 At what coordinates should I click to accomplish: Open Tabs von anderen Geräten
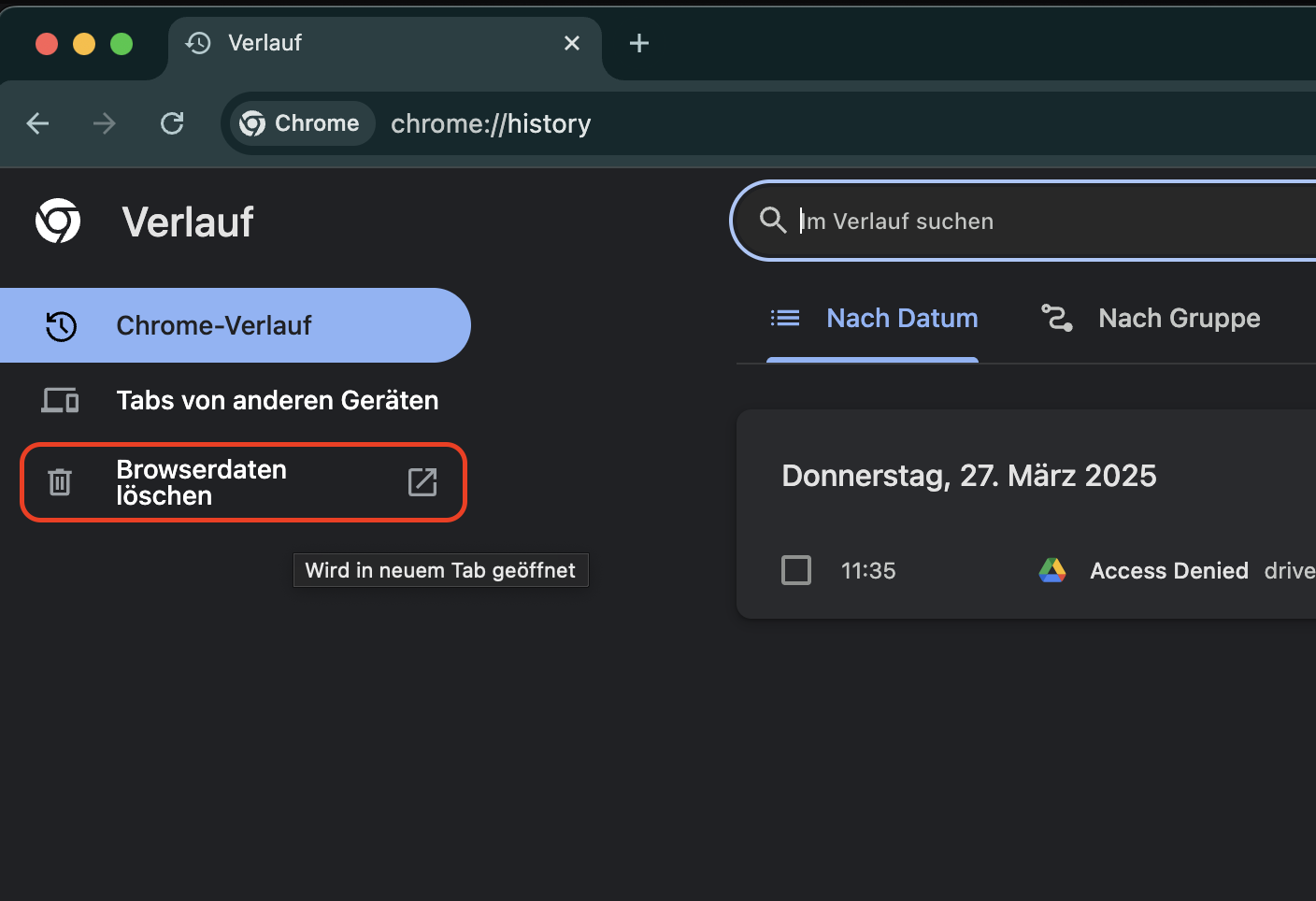277,400
